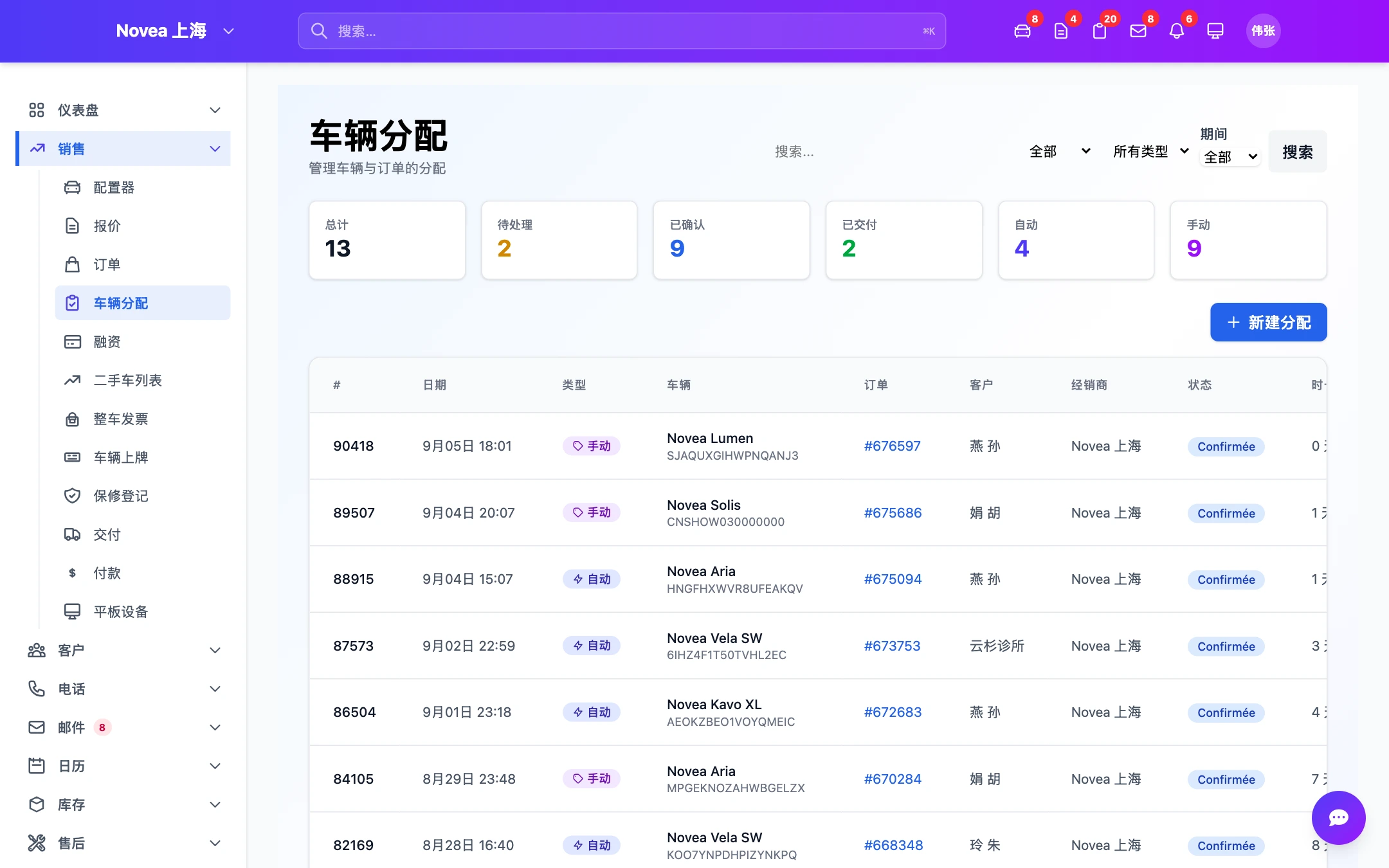
Task: Open order link #676597
Action: tap(892, 446)
